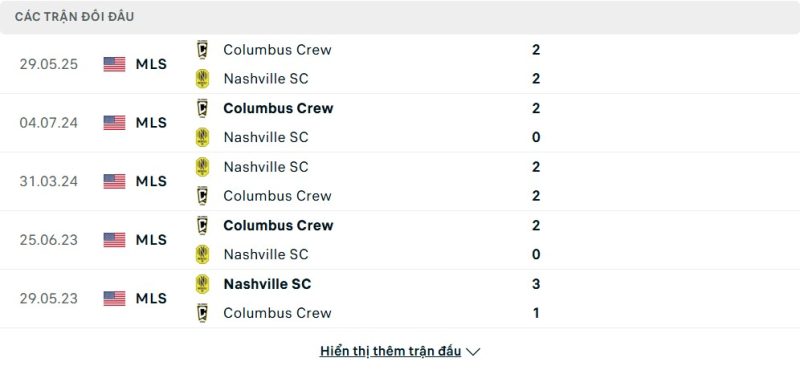Click Columbus Crew logo in 29.05.23 match

(x=203, y=313)
